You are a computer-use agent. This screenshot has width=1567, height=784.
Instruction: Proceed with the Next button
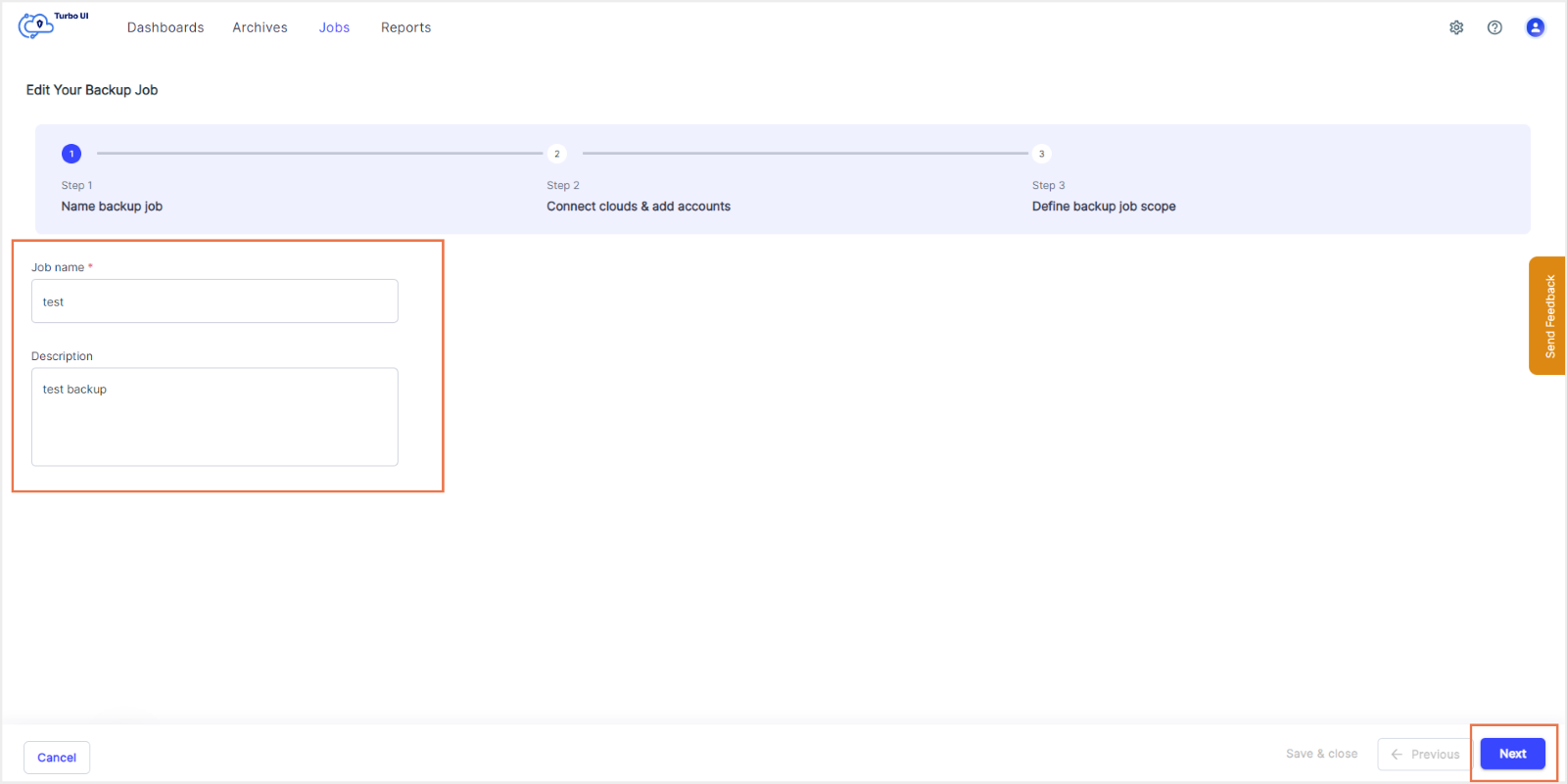click(1512, 754)
